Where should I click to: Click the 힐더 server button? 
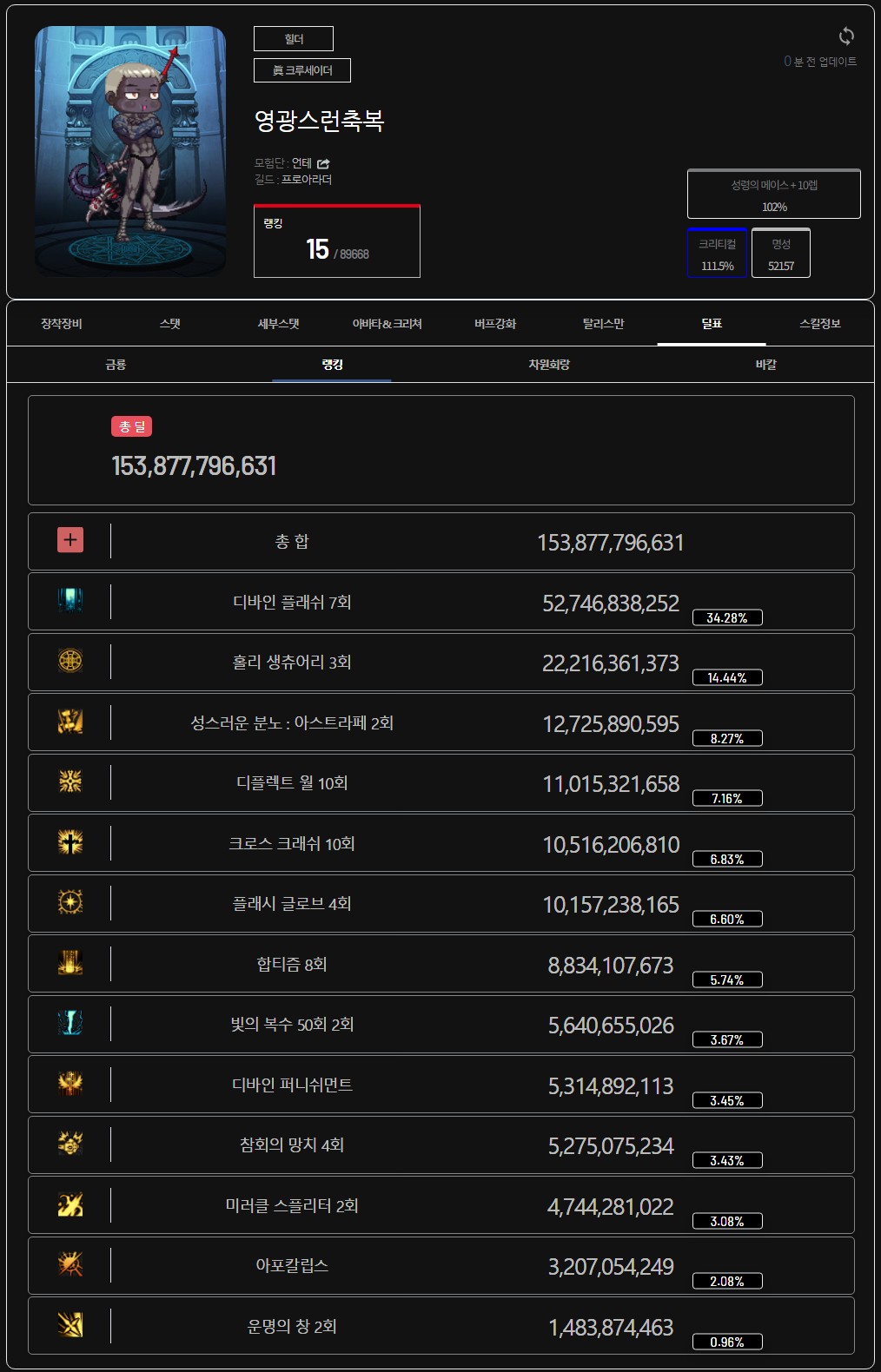(x=294, y=39)
